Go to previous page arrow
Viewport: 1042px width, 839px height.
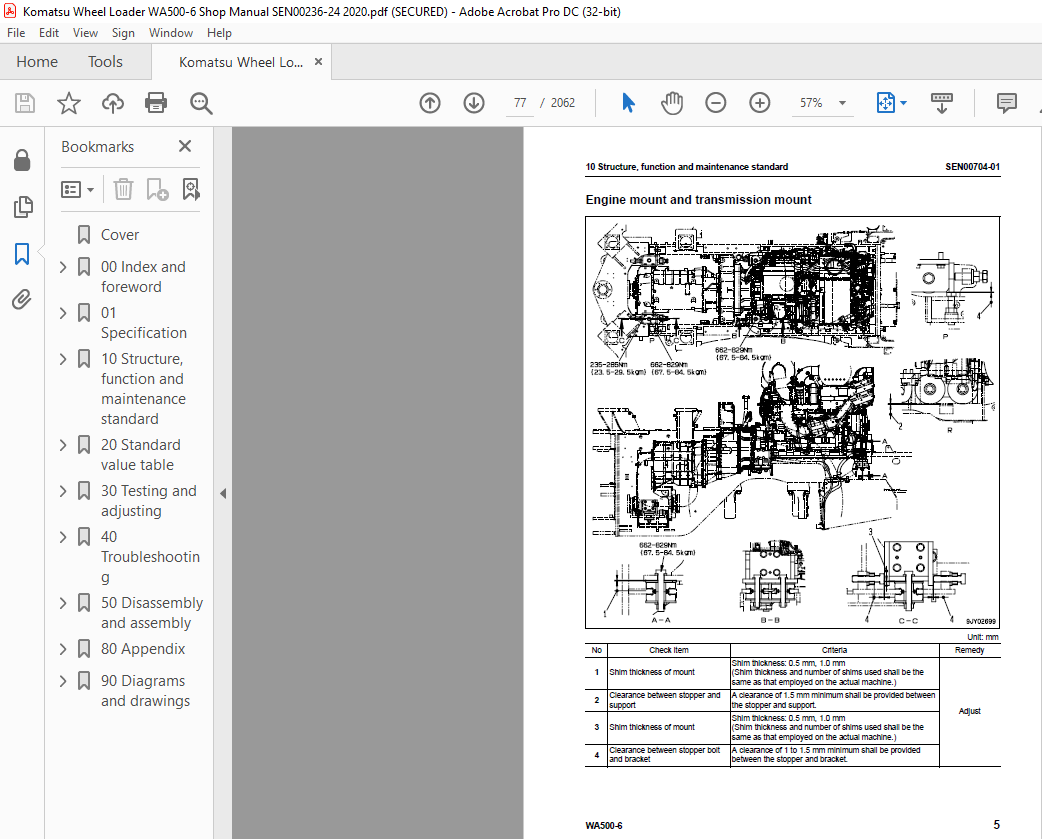coord(430,103)
